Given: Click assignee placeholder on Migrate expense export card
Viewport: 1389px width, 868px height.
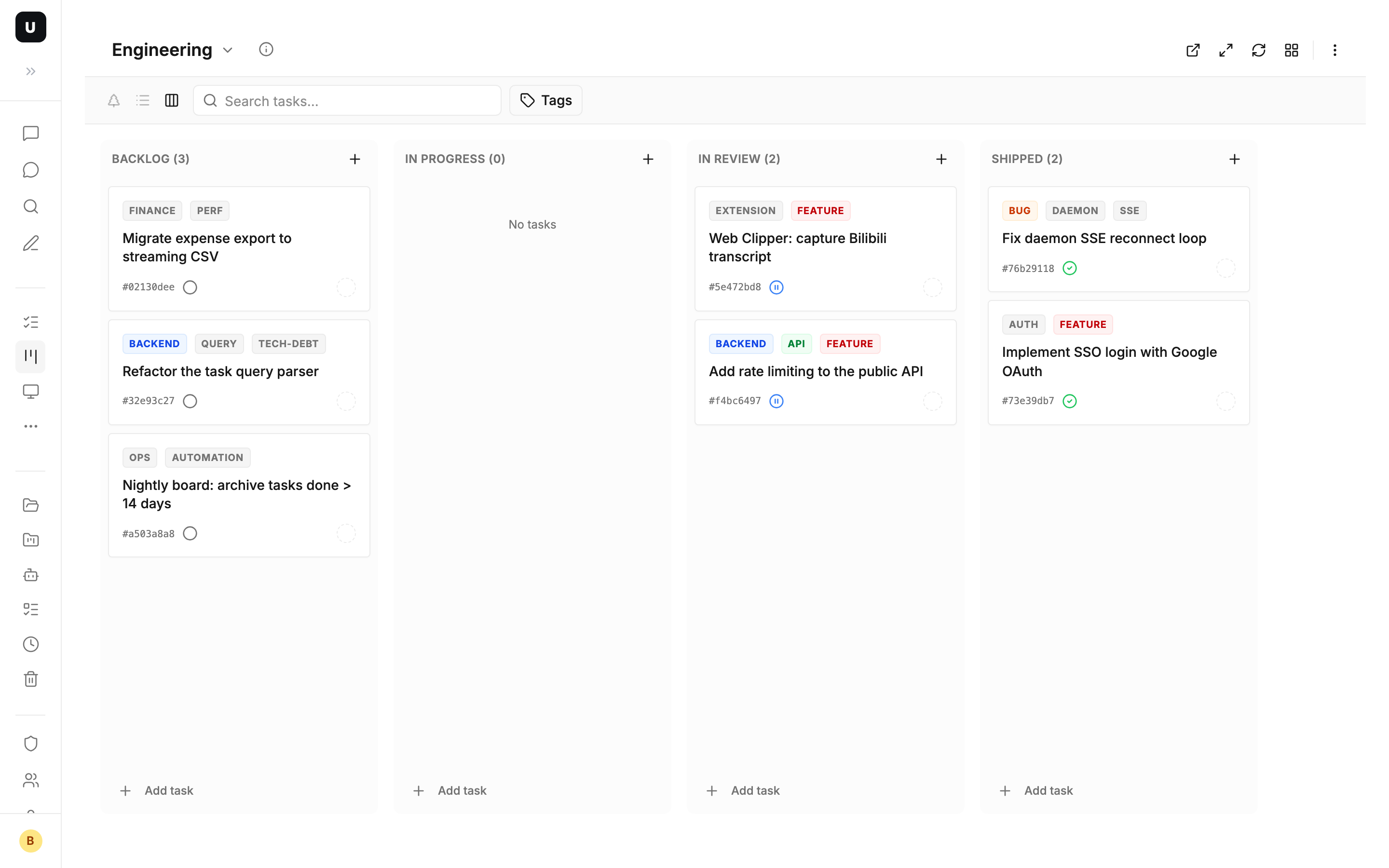Looking at the screenshot, I should 346,287.
